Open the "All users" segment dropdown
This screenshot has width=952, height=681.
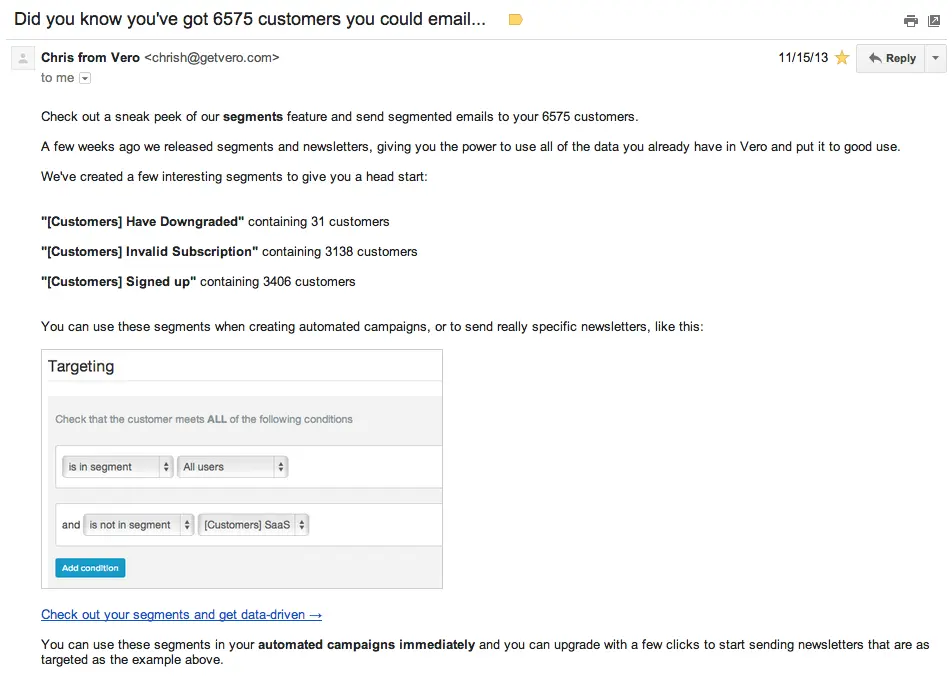pyautogui.click(x=233, y=467)
